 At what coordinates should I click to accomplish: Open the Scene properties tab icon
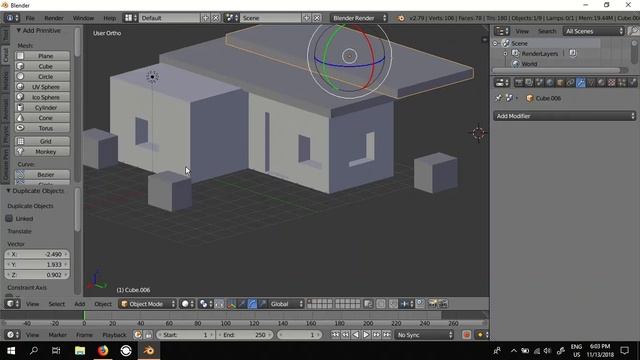(539, 83)
